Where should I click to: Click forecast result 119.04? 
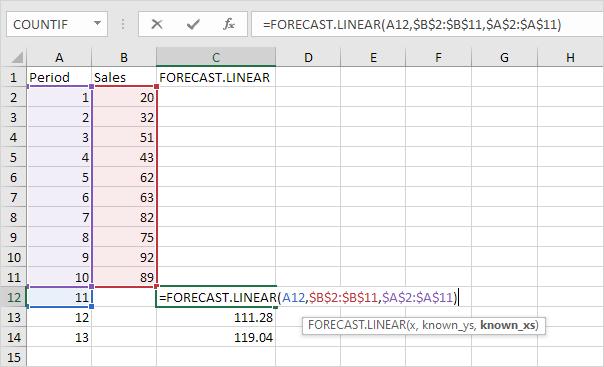tap(216, 337)
